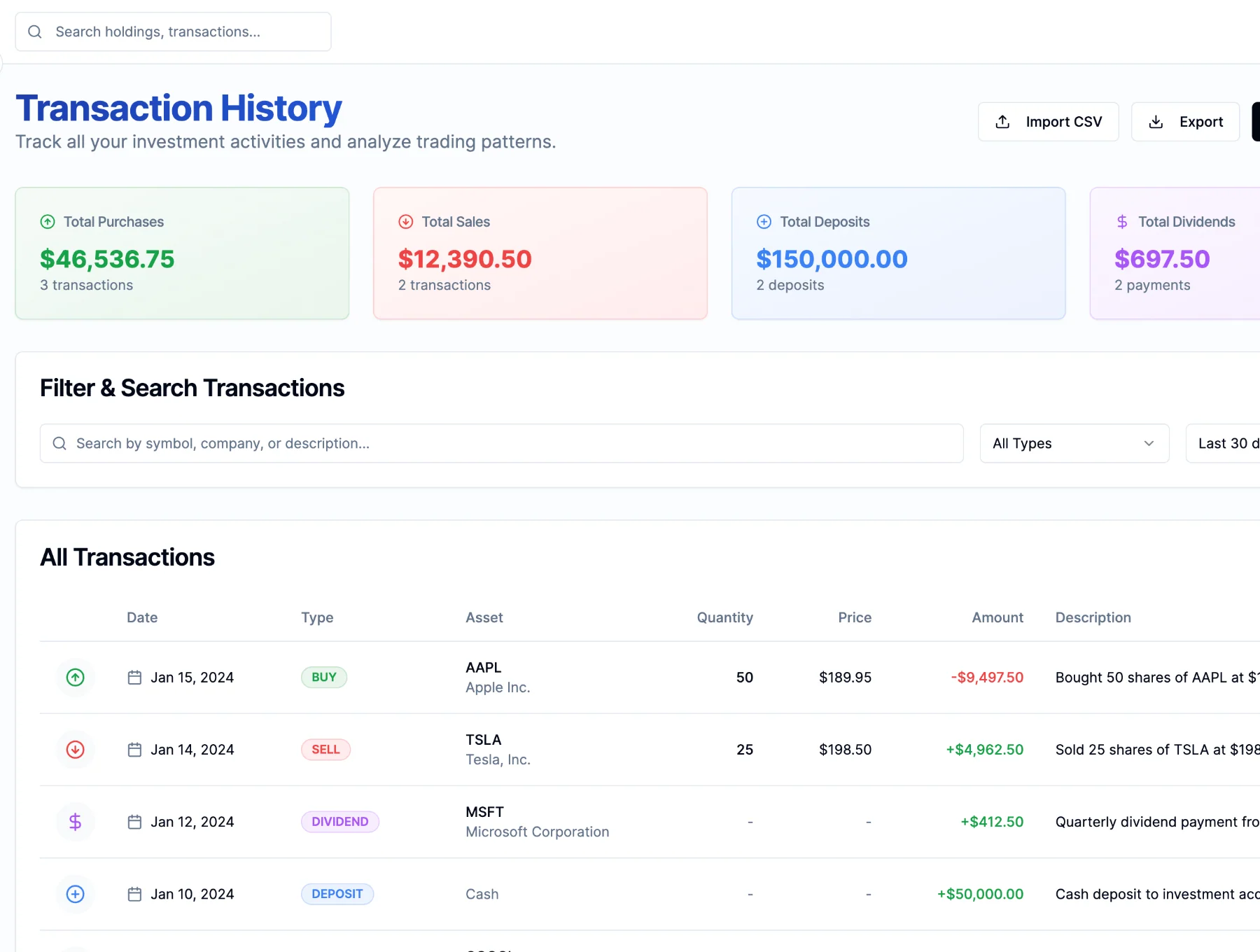The height and width of the screenshot is (952, 1260).
Task: Click the Amount column header
Action: 997,617
